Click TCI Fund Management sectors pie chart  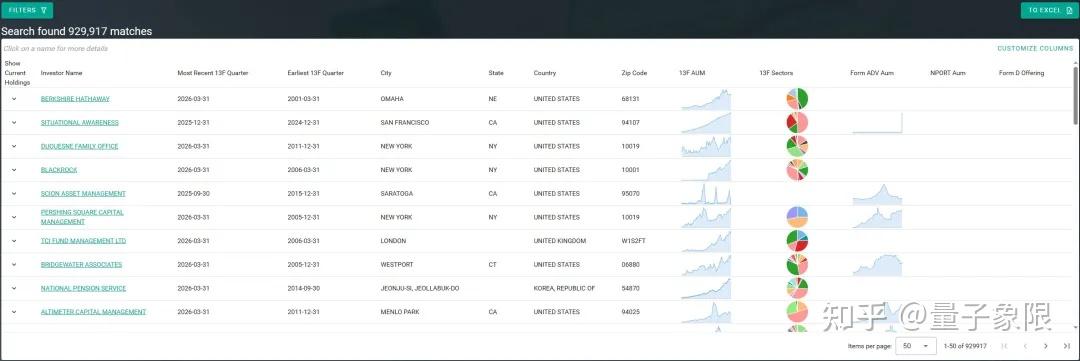point(797,241)
